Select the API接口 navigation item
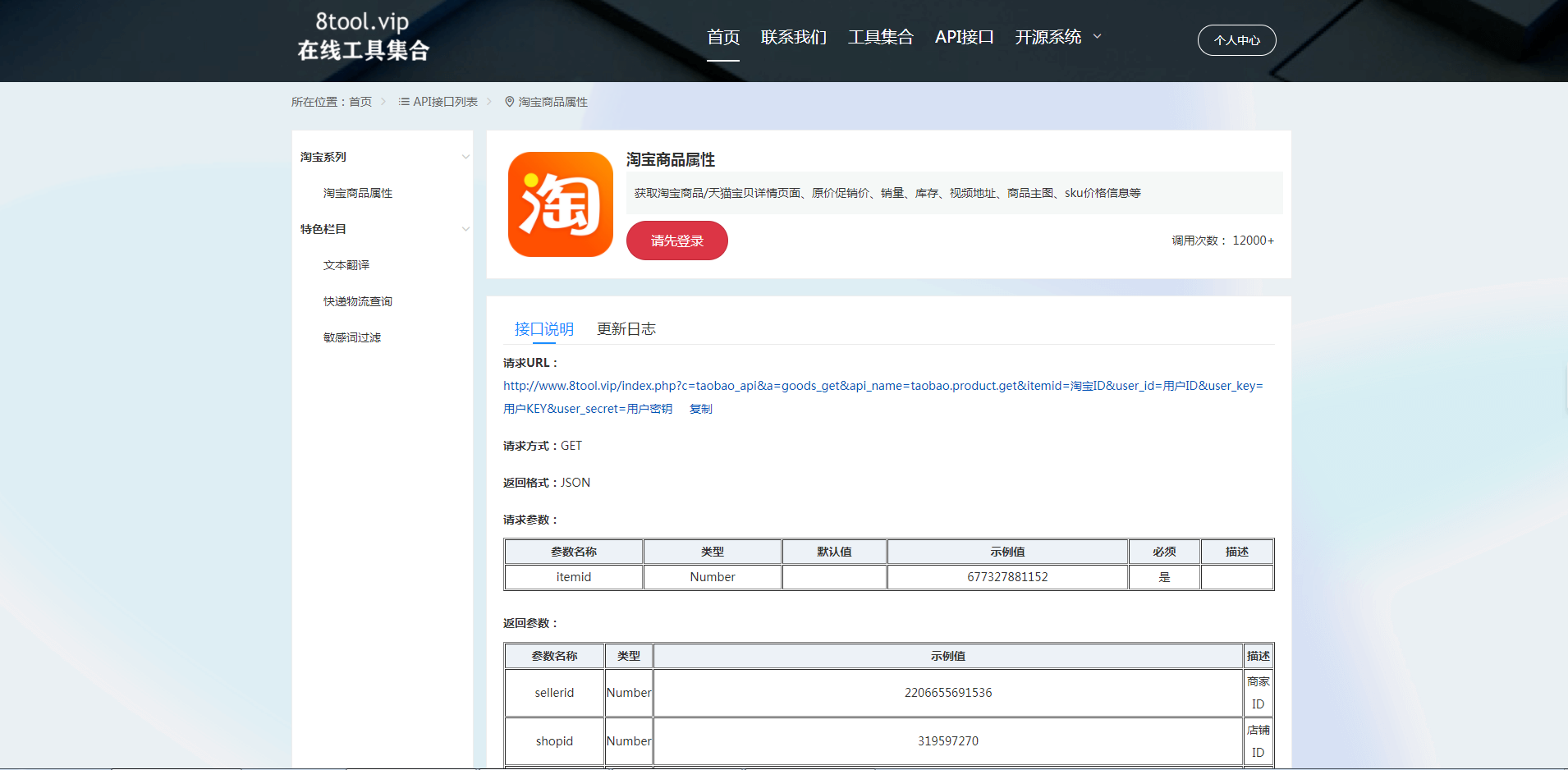Image resolution: width=1568 pixels, height=770 pixels. (964, 37)
